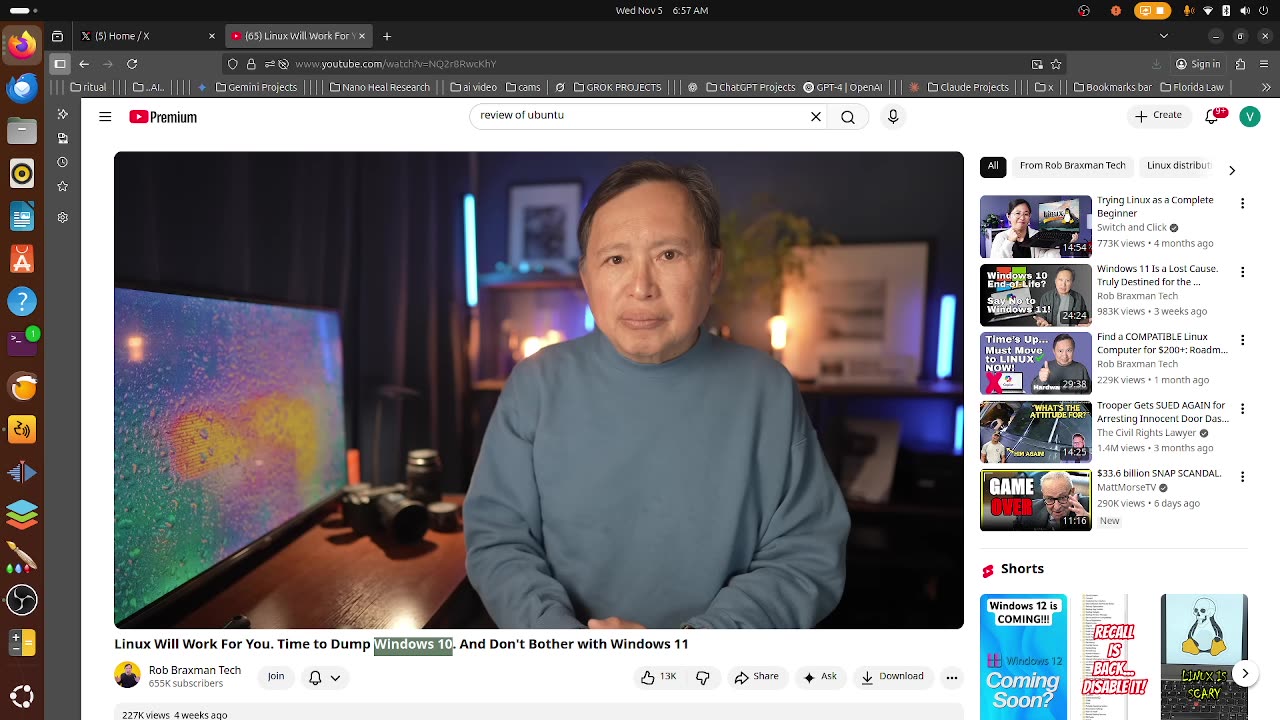The image size is (1280, 720).
Task: Go back in browser history
Action: [x=84, y=64]
